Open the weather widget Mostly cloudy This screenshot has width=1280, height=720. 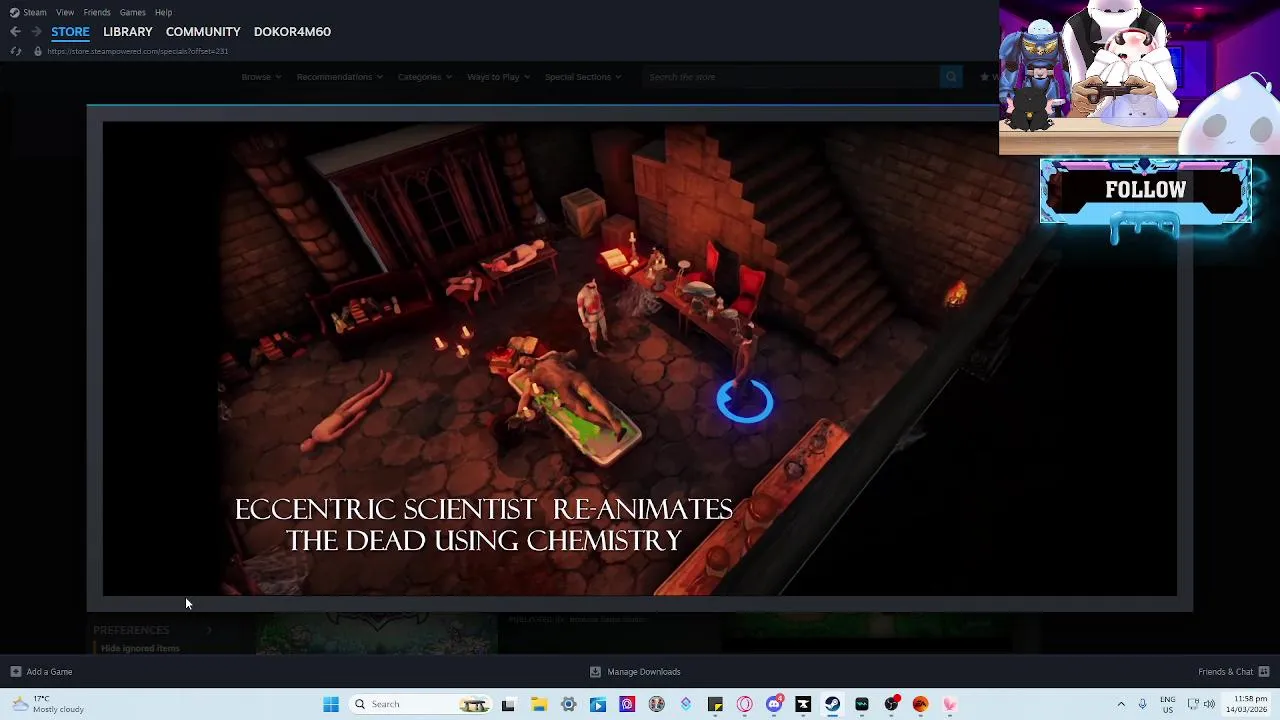point(47,704)
